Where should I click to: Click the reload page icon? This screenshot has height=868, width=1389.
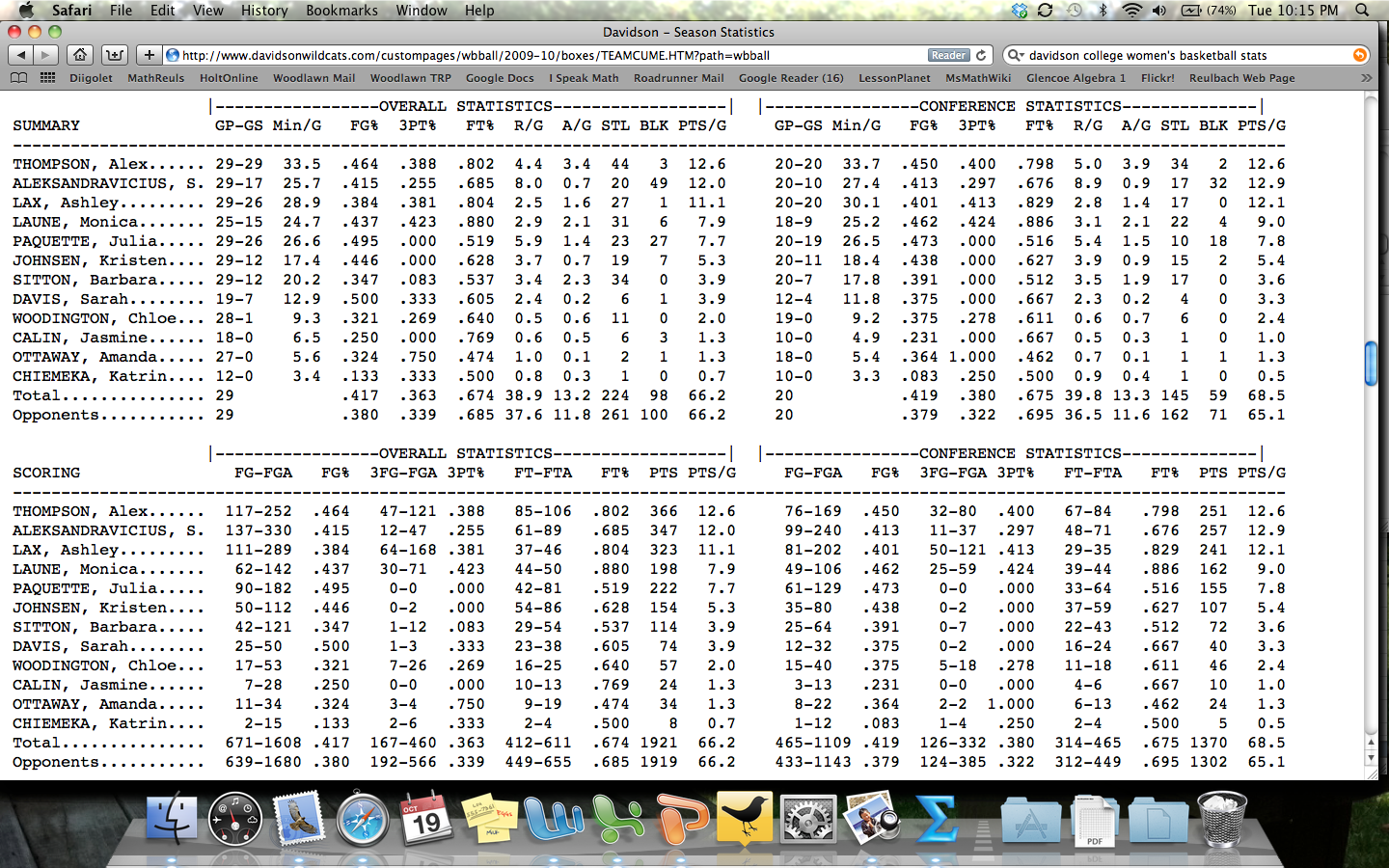tap(981, 55)
